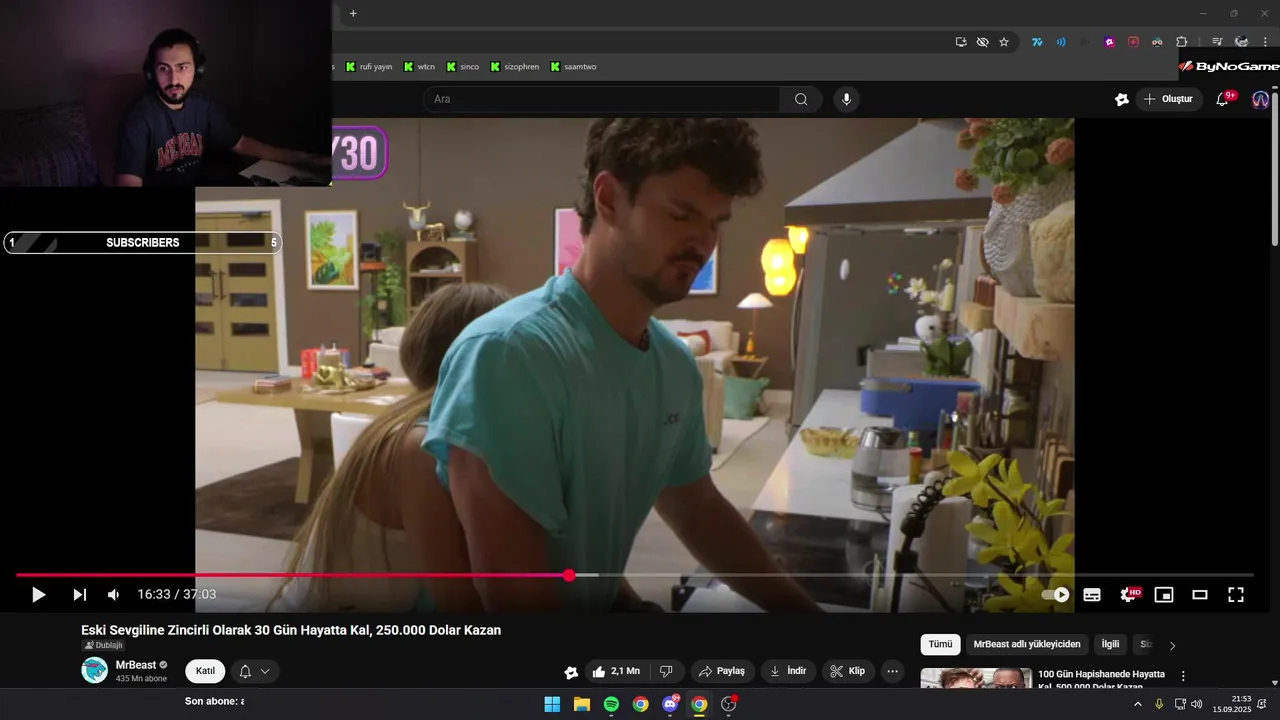Enter fullscreen mode
Screen dimensions: 1280x720
[x=1236, y=595]
